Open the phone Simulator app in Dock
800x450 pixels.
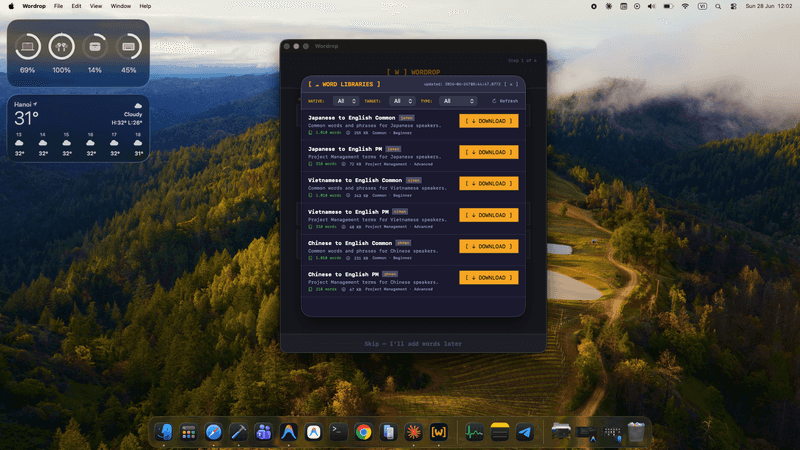pyautogui.click(x=388, y=432)
